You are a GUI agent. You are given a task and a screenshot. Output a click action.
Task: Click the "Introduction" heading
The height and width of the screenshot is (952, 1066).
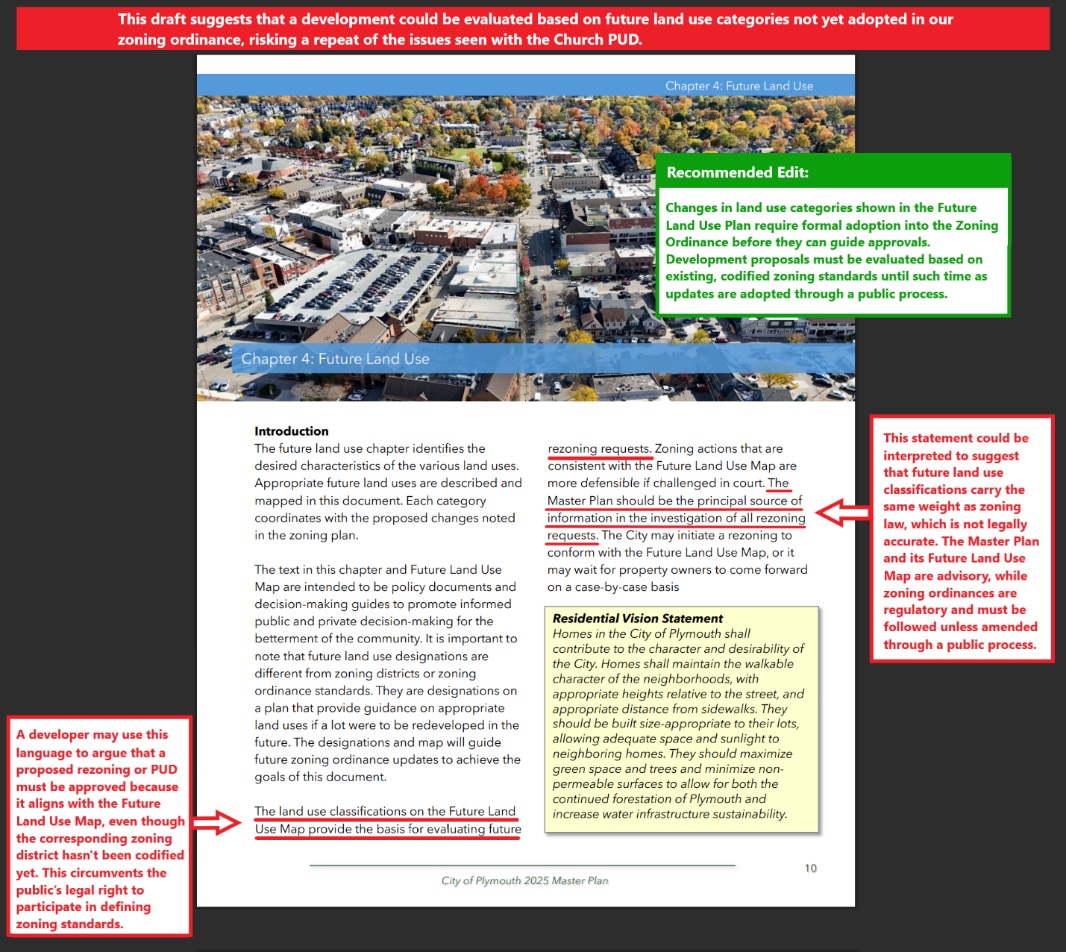[291, 431]
